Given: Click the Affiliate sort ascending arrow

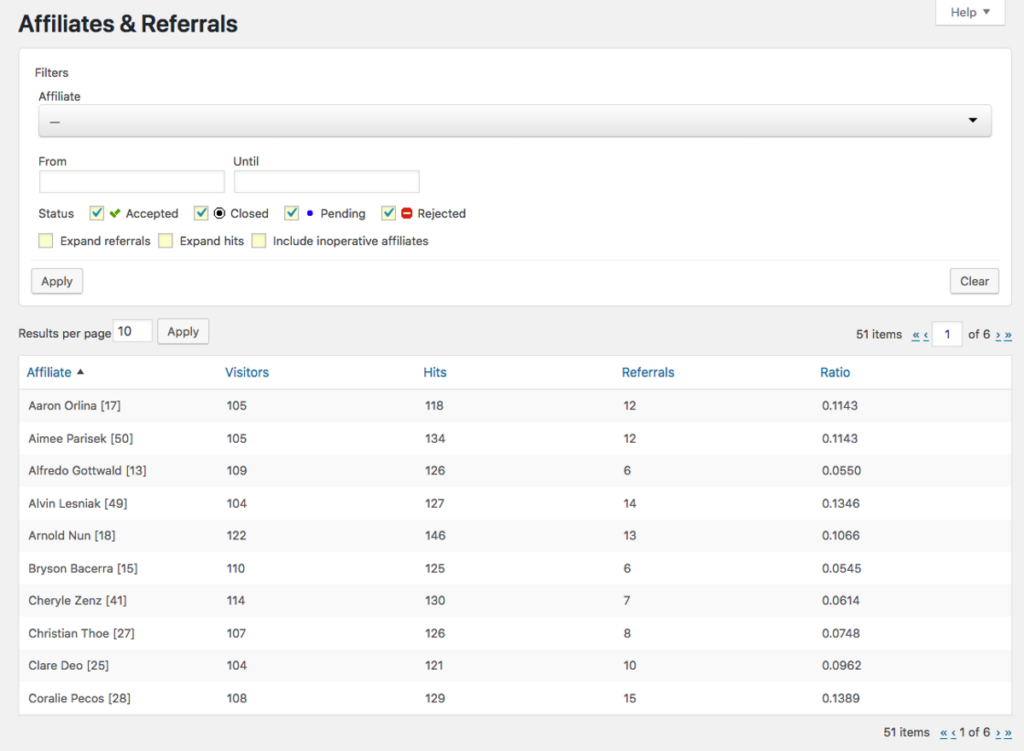Looking at the screenshot, I should (80, 372).
